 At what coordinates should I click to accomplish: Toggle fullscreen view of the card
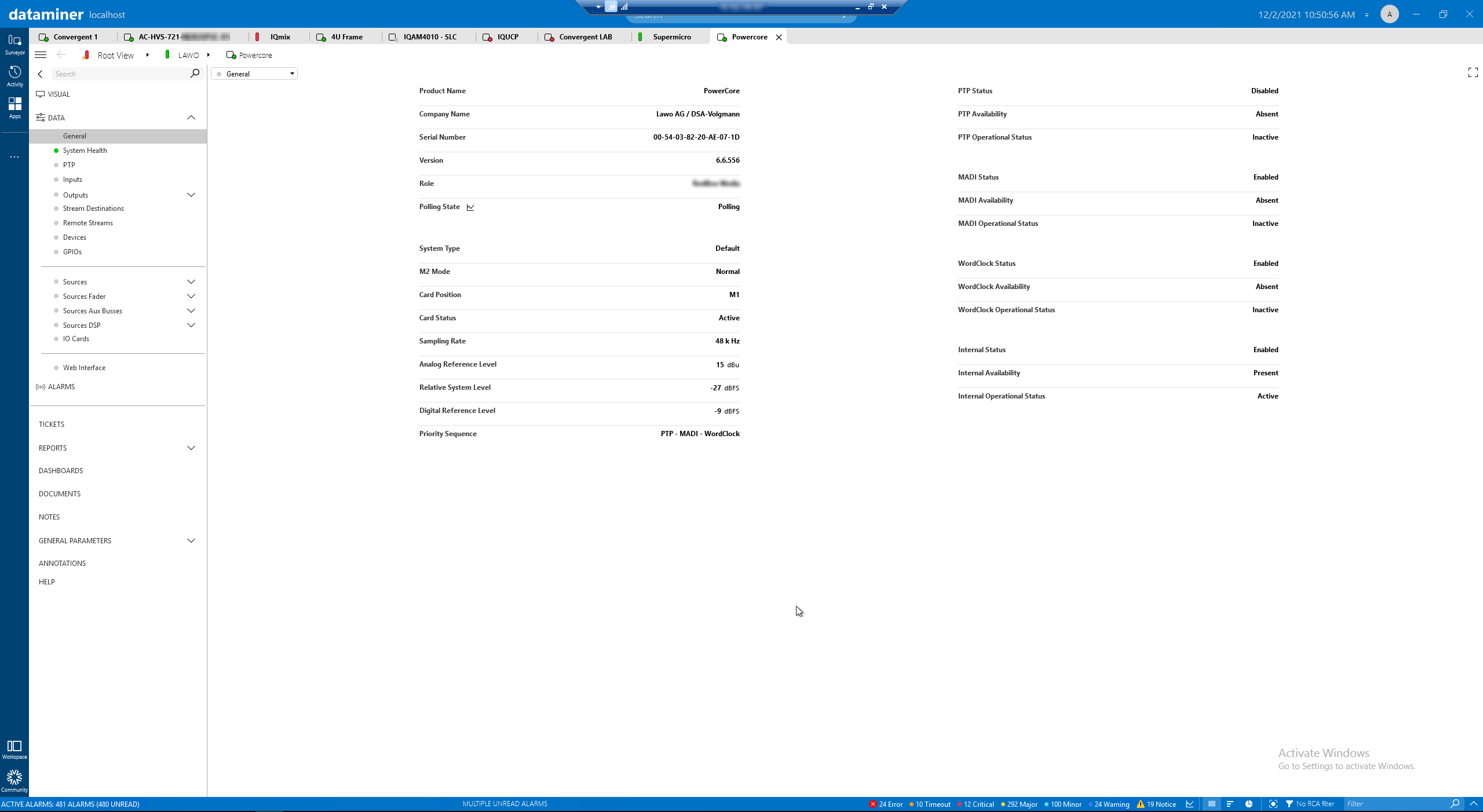tap(1473, 72)
